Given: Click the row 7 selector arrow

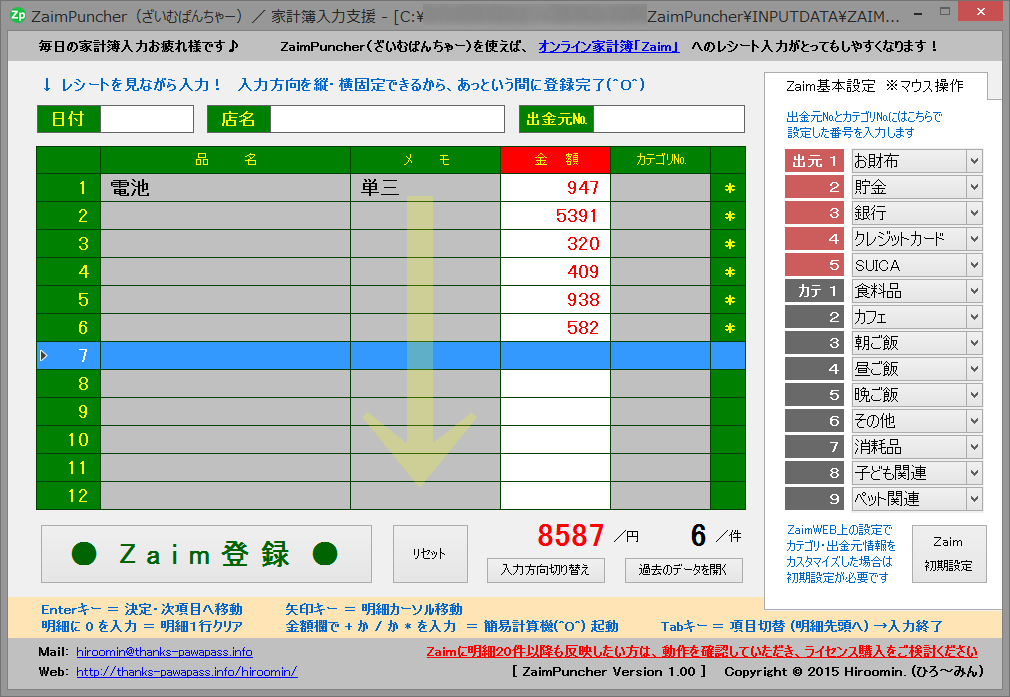Looking at the screenshot, I should pos(44,356).
